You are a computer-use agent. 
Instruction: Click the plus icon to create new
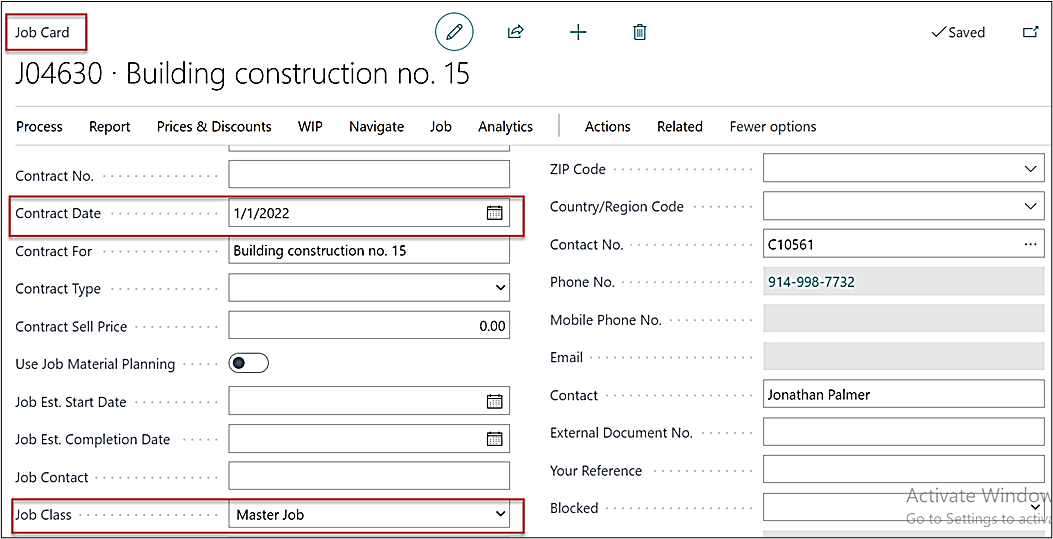pos(577,32)
